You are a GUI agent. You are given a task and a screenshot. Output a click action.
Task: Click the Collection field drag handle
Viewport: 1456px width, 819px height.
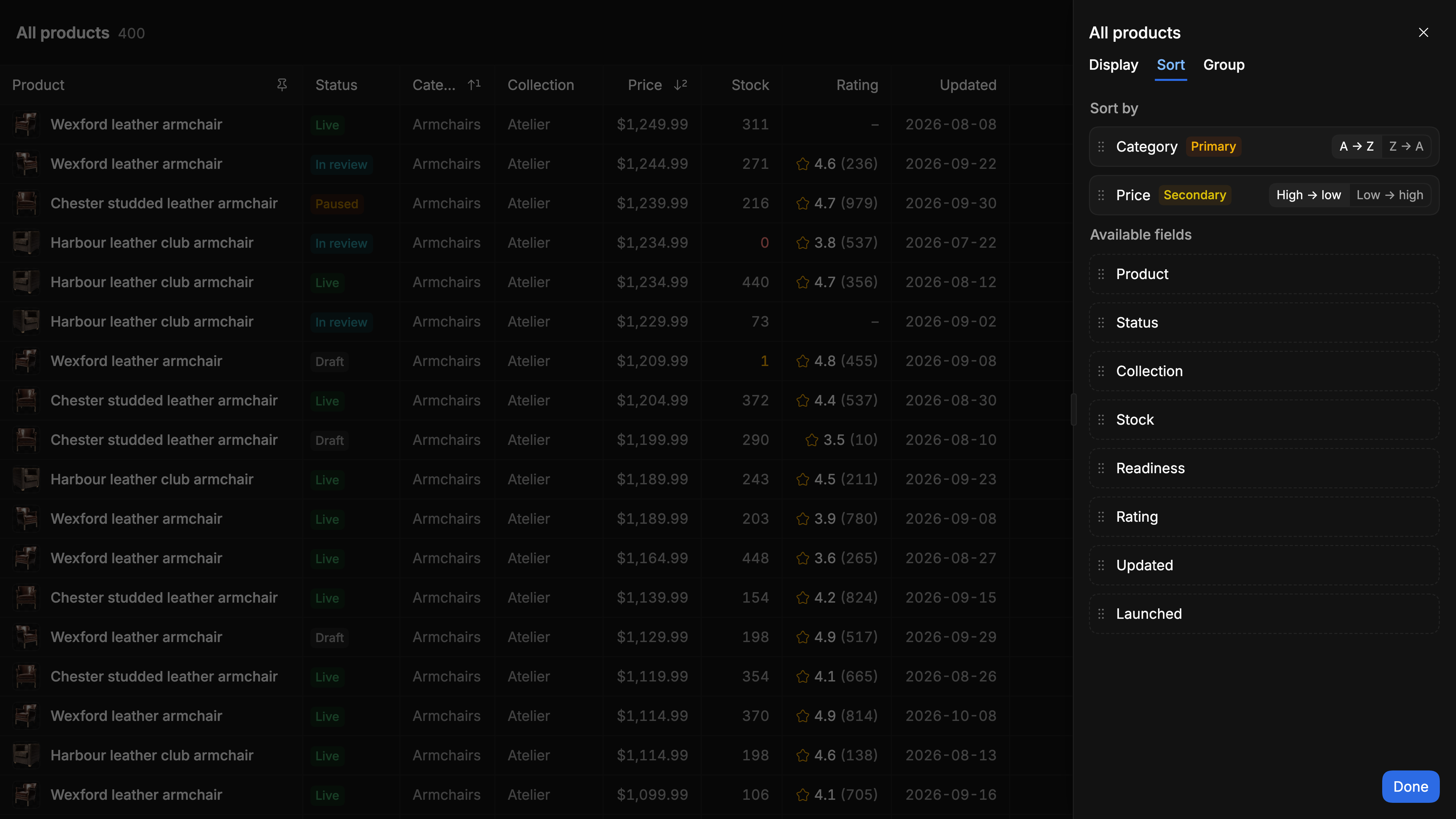(1101, 371)
